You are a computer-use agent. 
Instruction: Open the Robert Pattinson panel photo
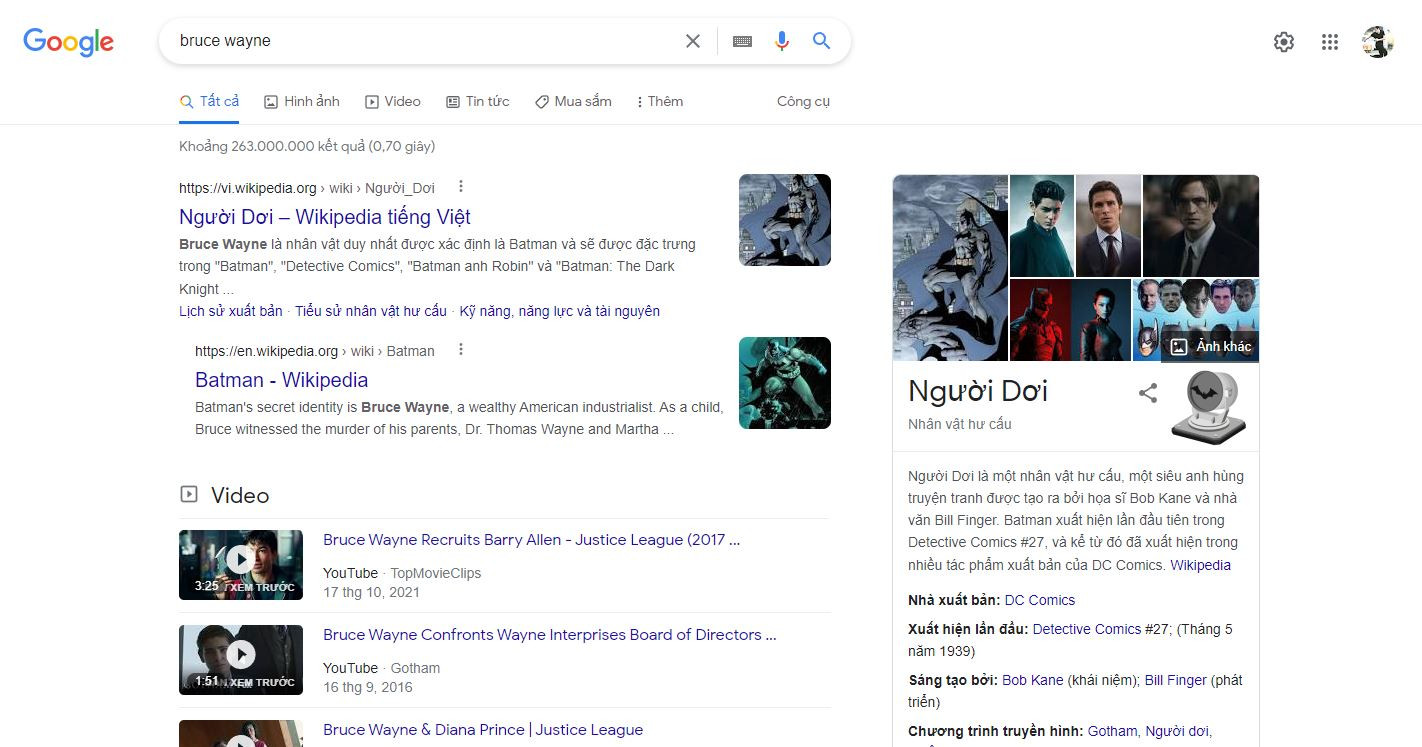pos(1201,226)
